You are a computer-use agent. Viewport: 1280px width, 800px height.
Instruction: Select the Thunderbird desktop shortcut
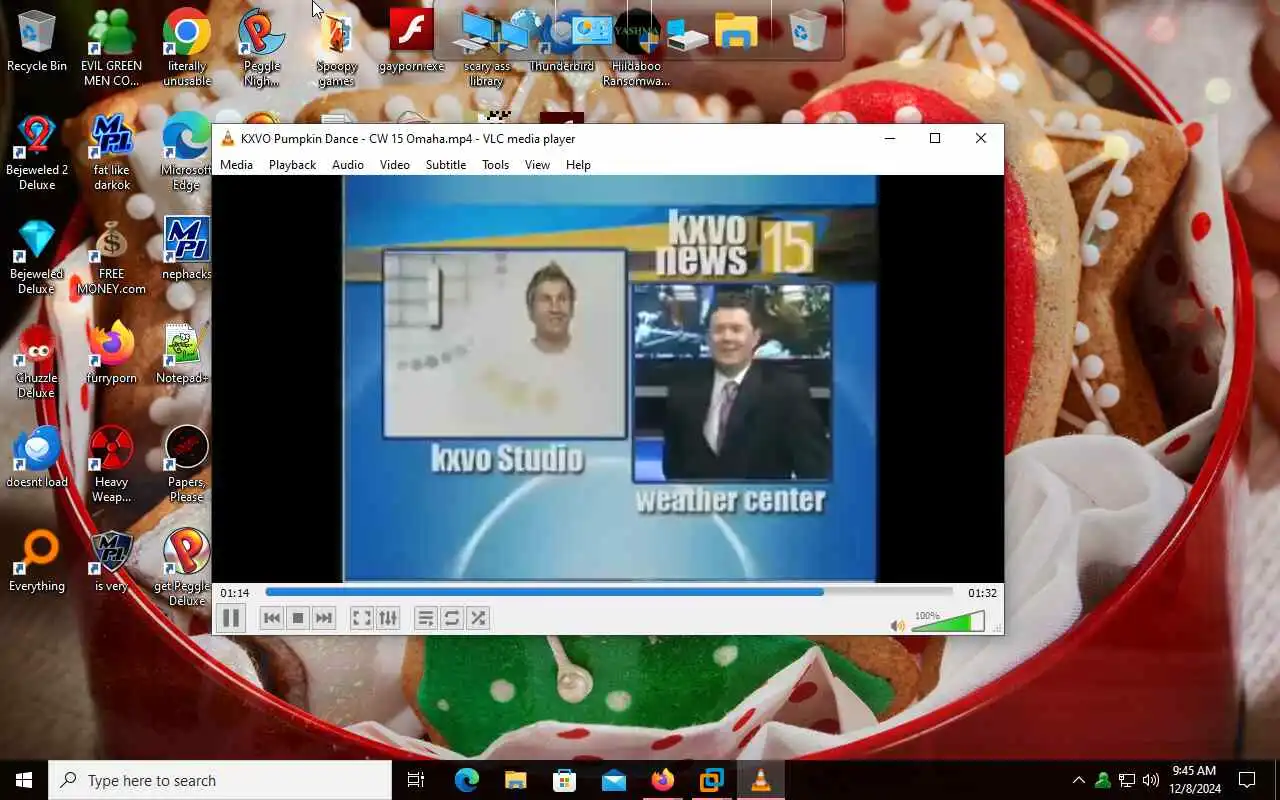[561, 42]
